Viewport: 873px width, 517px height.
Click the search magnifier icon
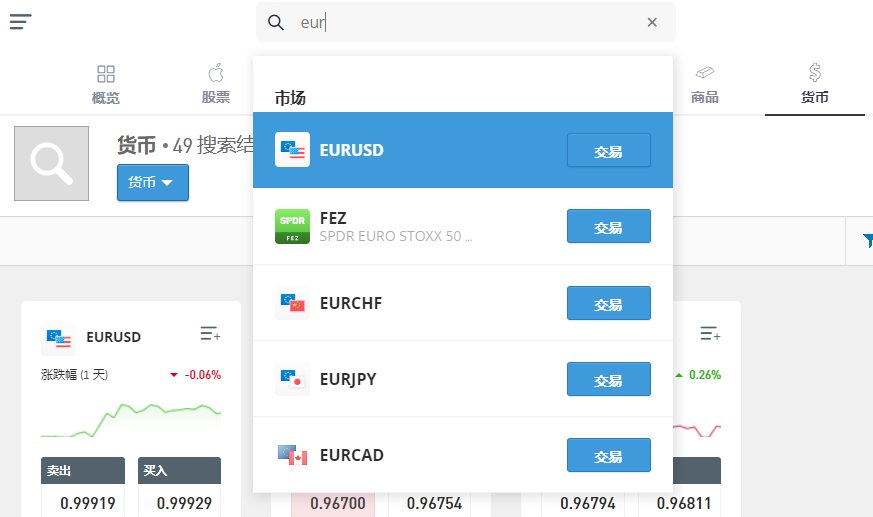click(x=276, y=22)
